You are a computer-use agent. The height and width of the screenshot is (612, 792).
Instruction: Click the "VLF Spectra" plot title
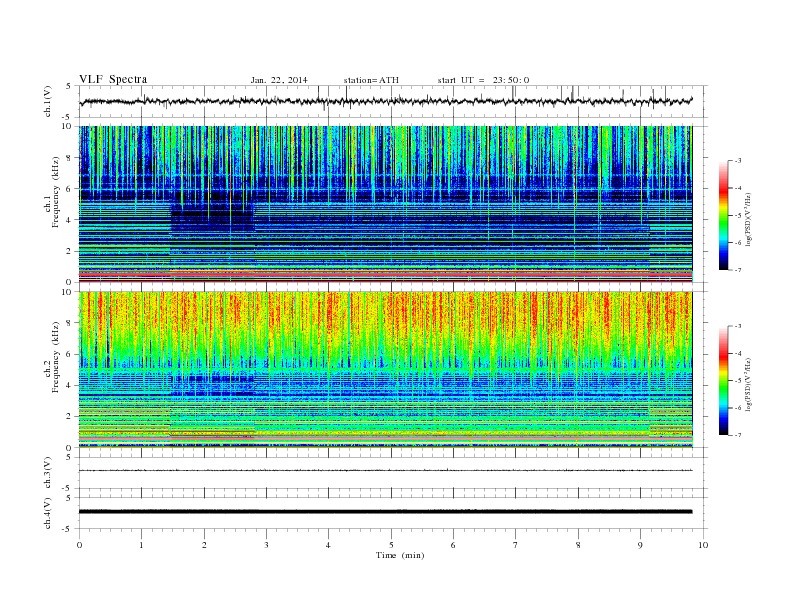pyautogui.click(x=113, y=79)
